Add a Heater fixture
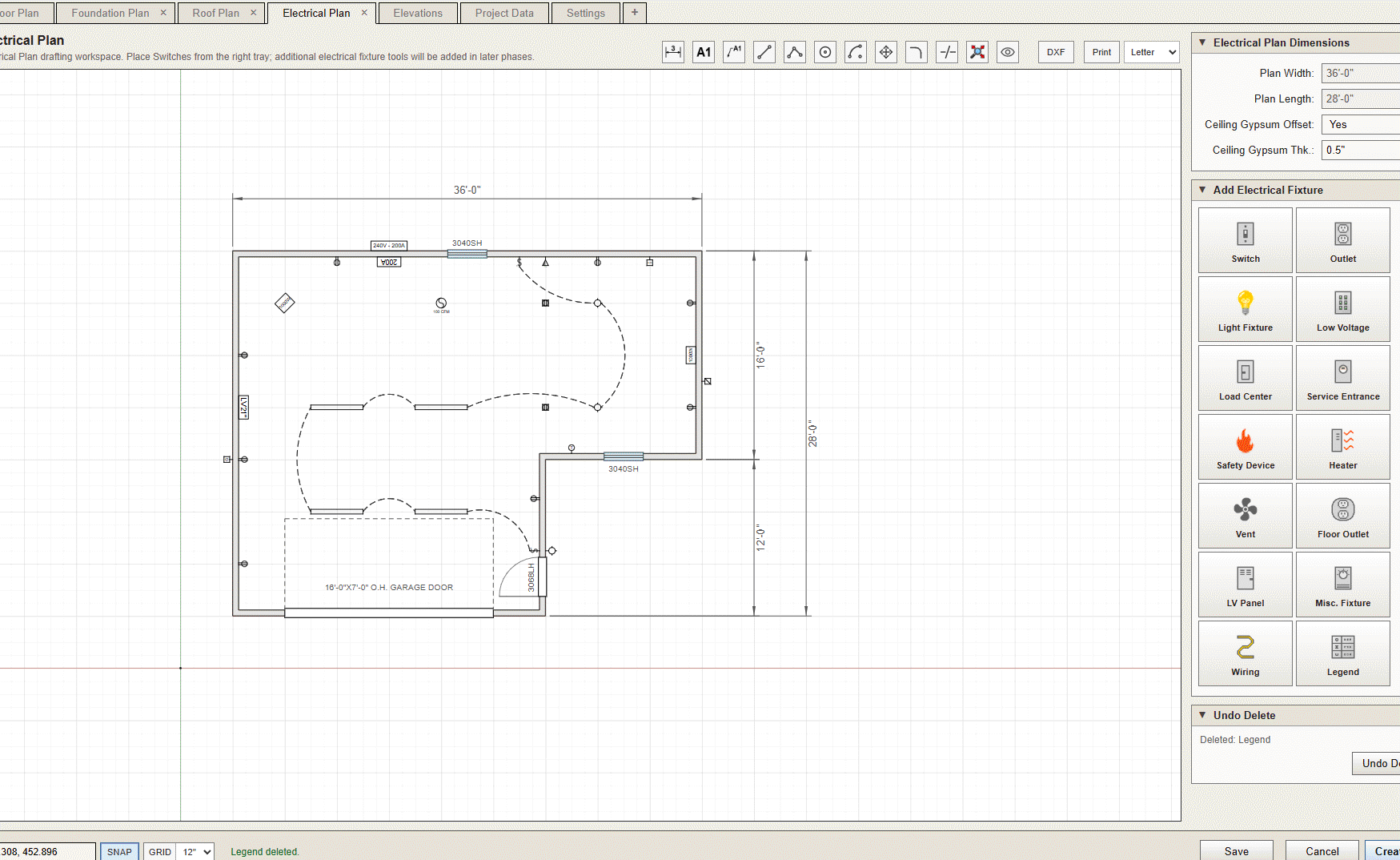 pyautogui.click(x=1343, y=447)
